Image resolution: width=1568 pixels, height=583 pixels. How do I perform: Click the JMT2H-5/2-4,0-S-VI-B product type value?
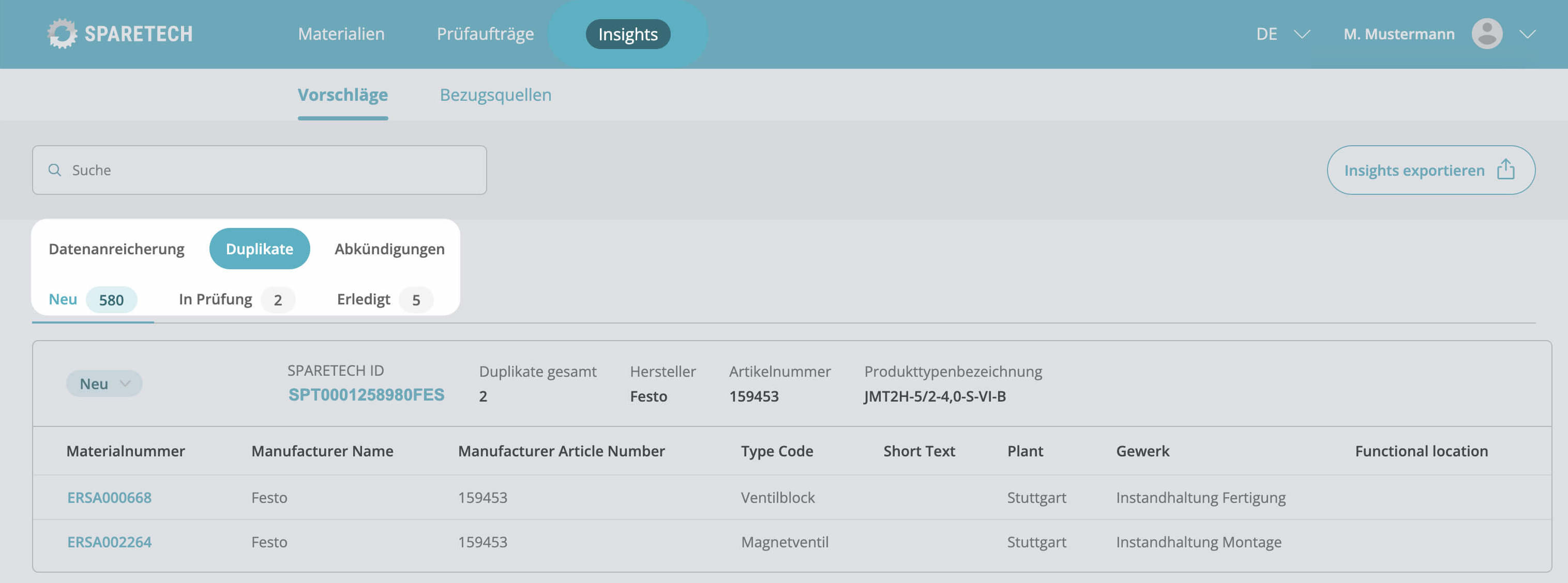934,396
